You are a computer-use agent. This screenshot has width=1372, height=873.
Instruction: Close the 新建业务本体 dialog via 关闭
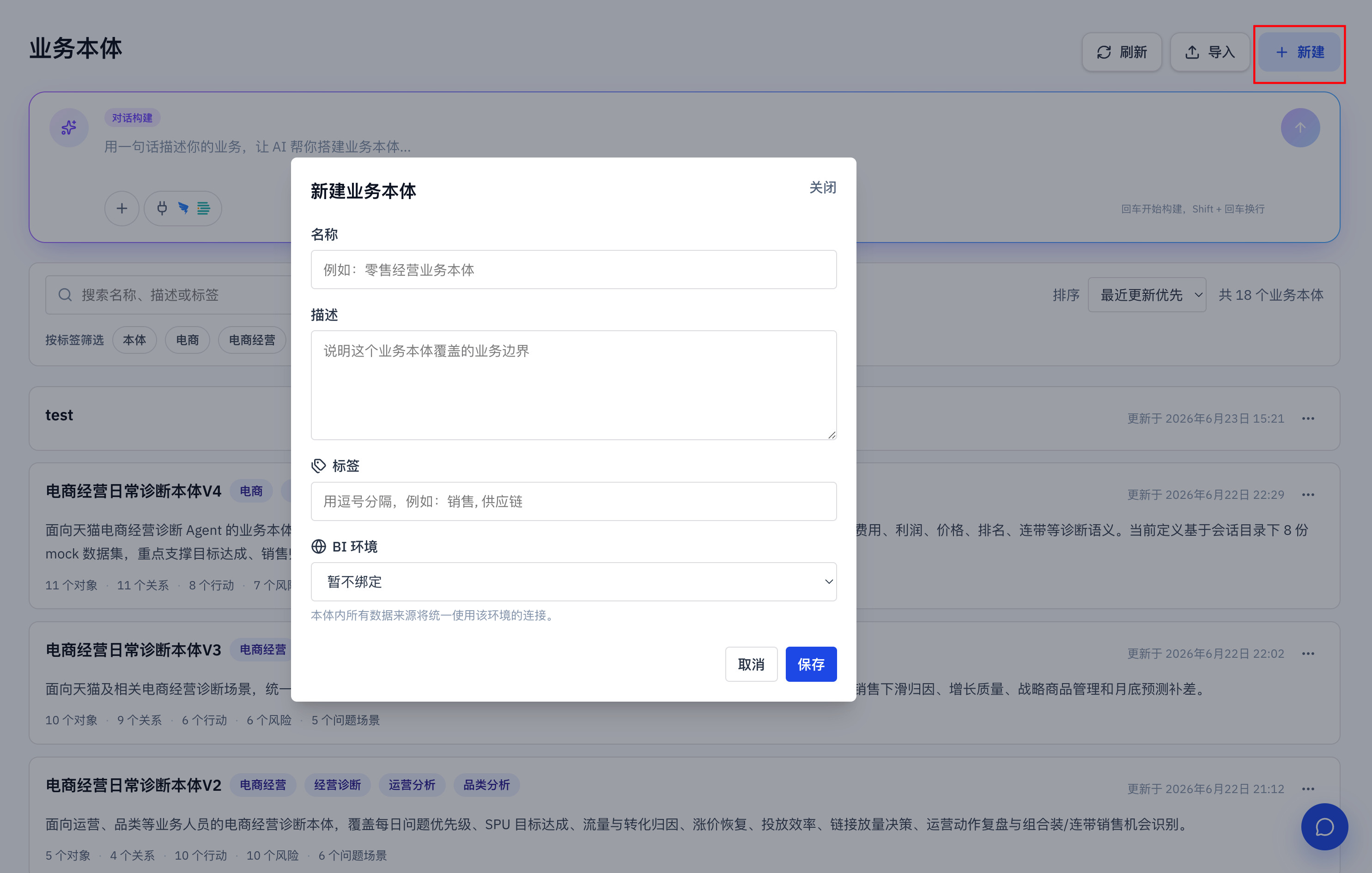pyautogui.click(x=823, y=188)
